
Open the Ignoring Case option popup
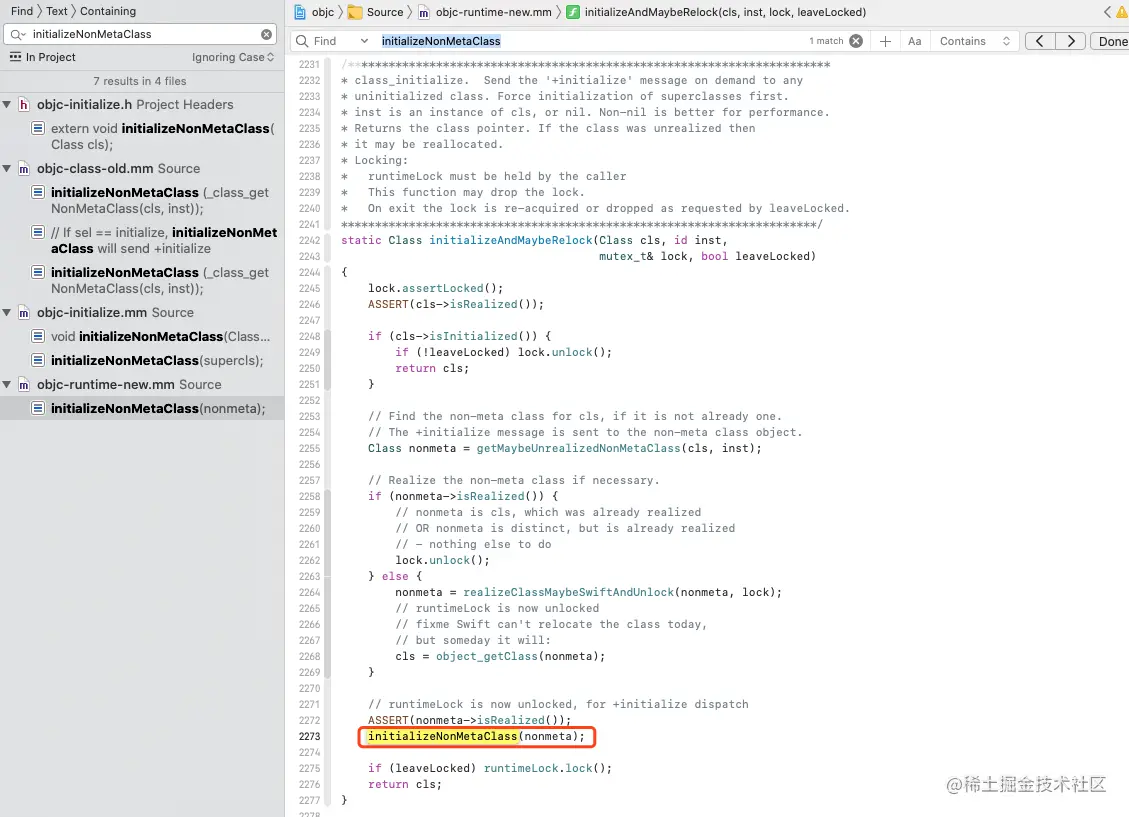pos(233,57)
